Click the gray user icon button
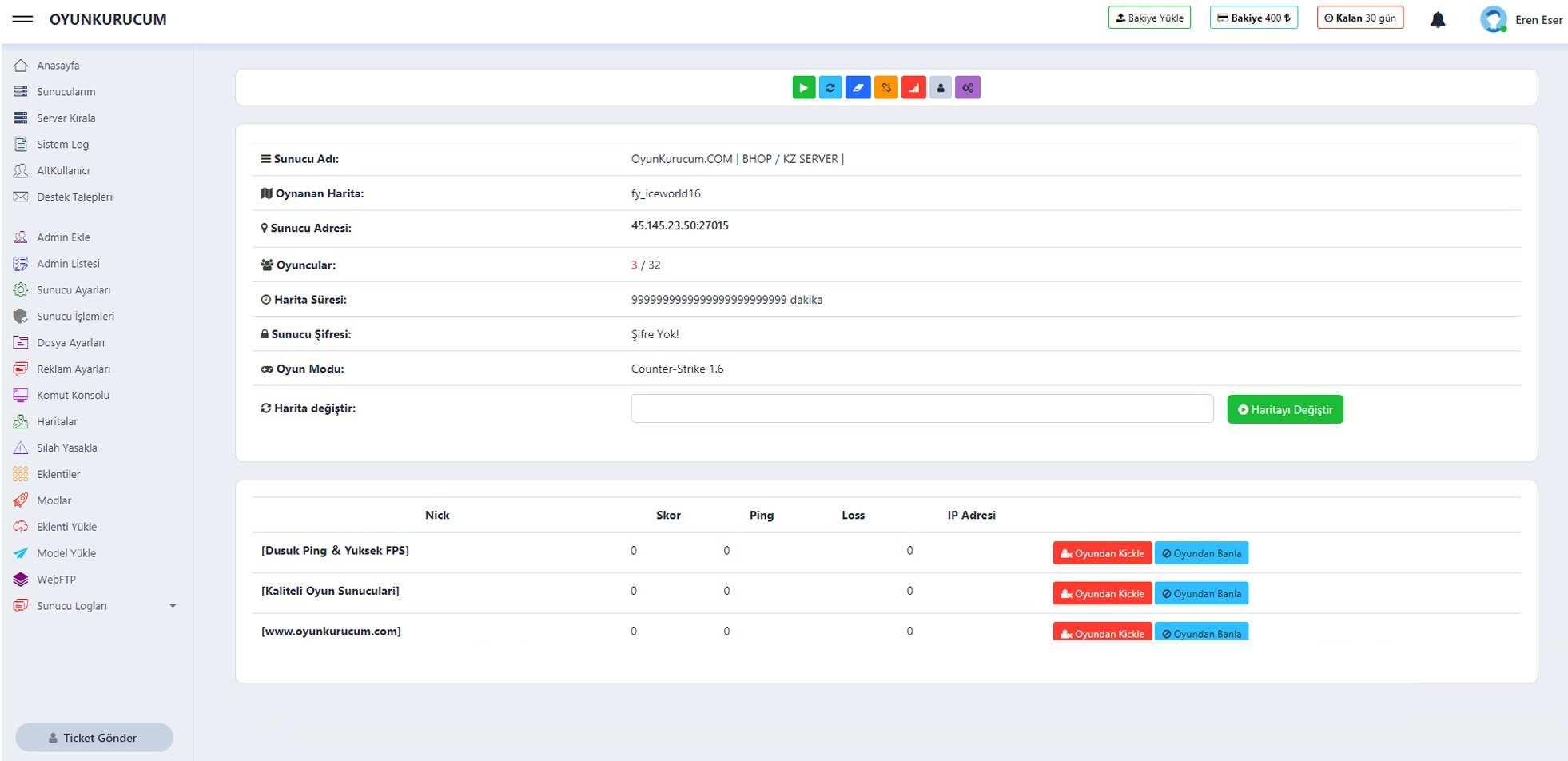 click(941, 88)
